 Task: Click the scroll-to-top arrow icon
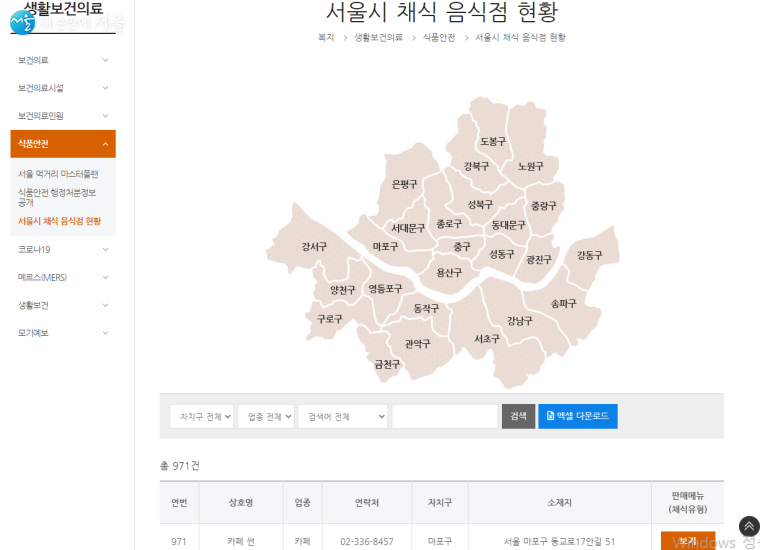point(749,526)
